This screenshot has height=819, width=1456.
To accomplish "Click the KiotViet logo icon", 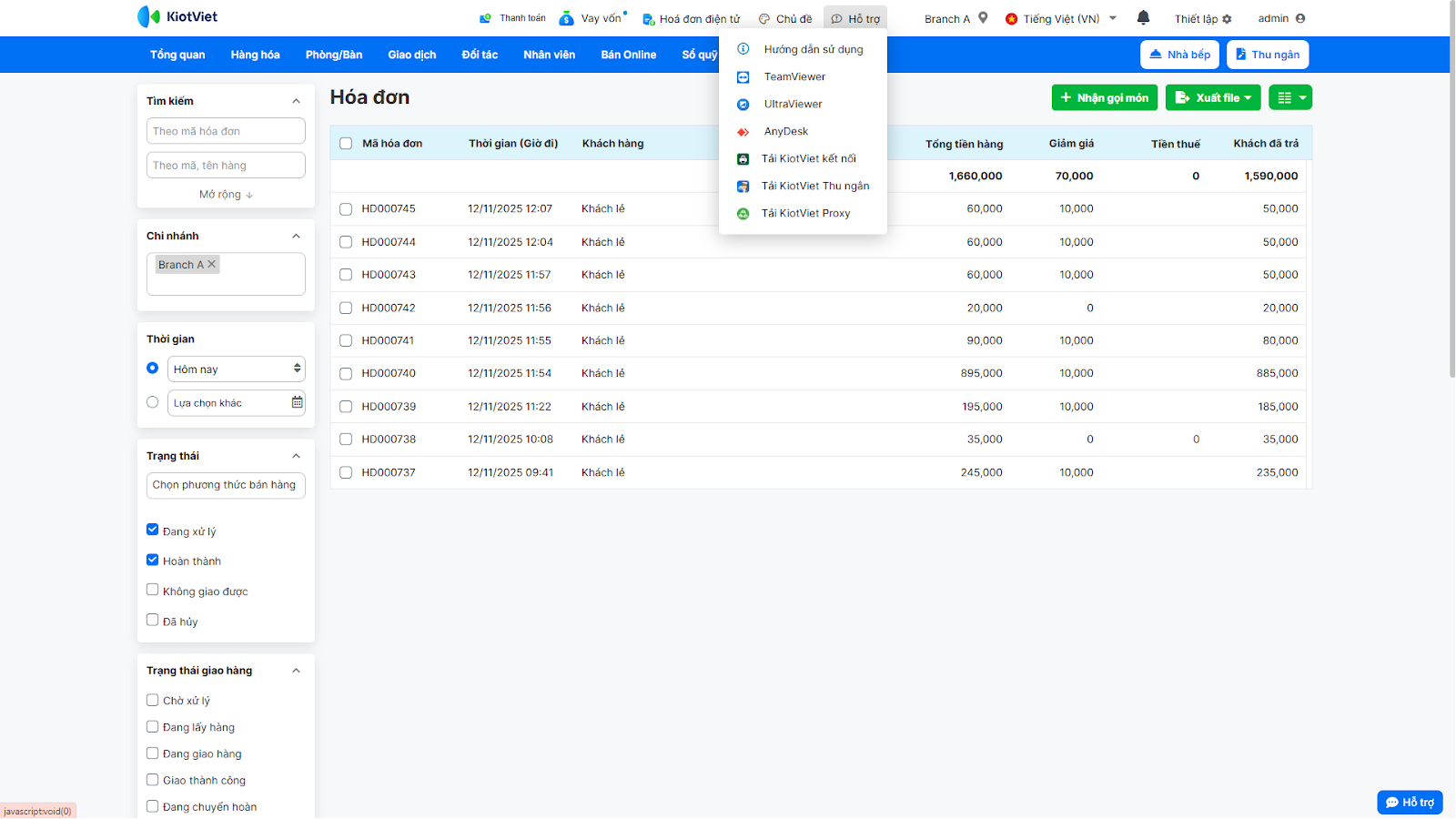I will [x=148, y=16].
